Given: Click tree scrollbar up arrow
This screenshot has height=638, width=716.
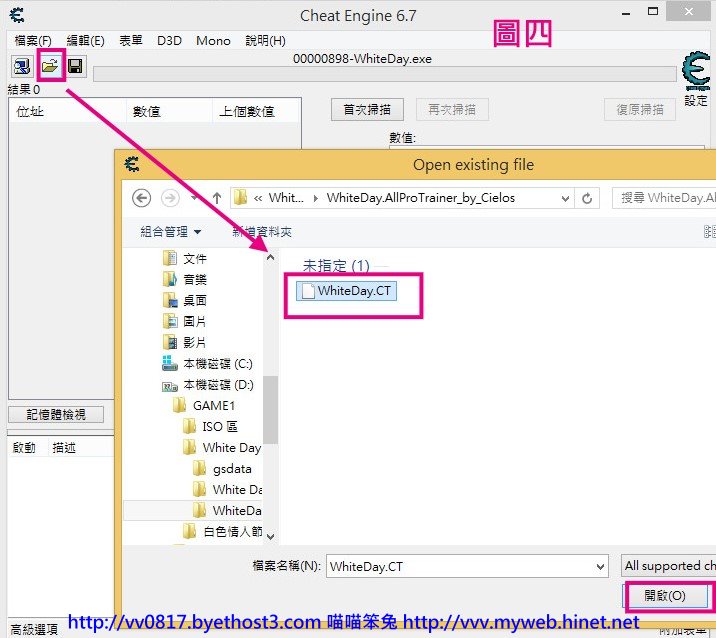Looking at the screenshot, I should click(270, 258).
